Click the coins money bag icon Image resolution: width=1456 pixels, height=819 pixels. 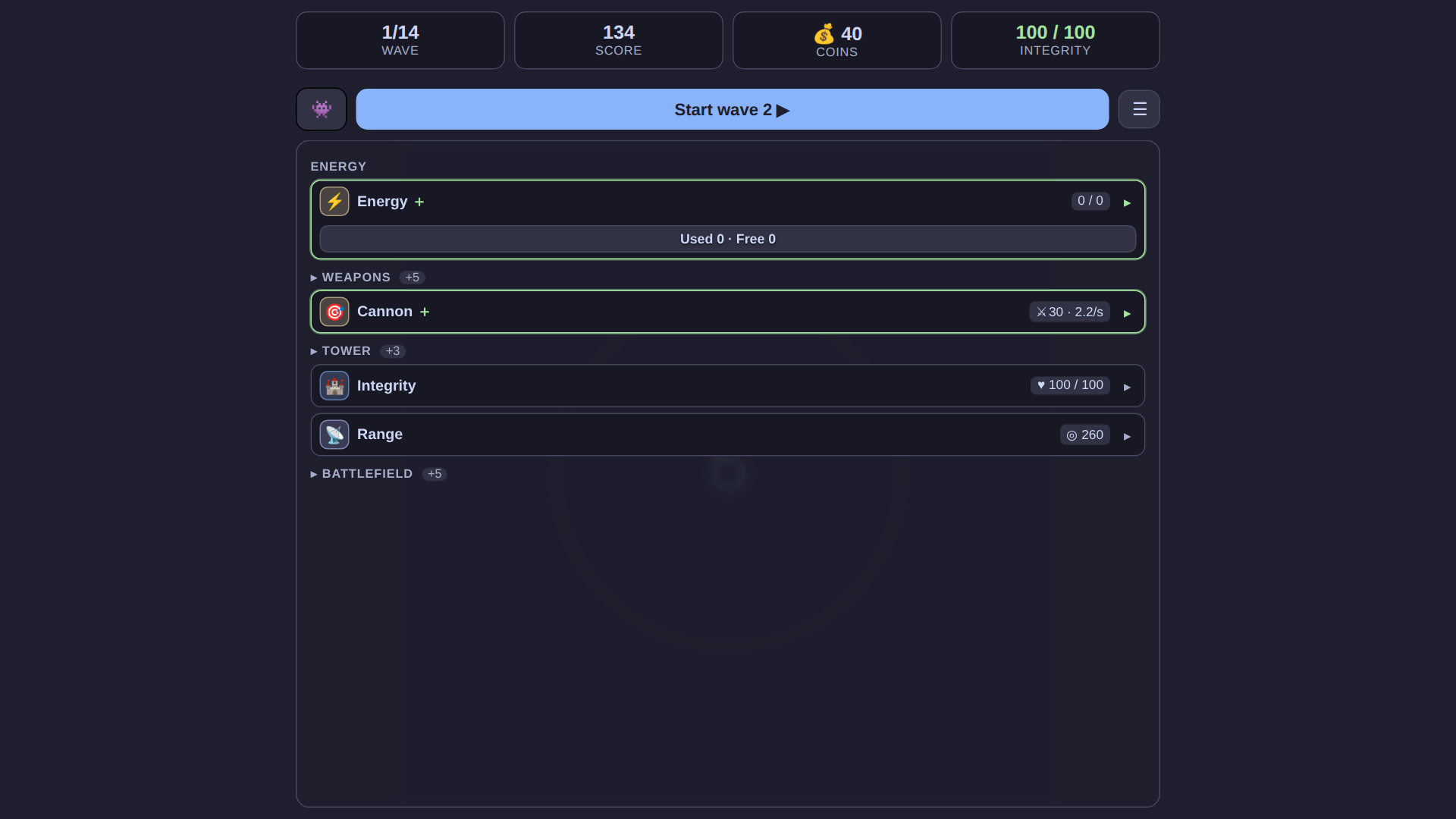point(824,34)
